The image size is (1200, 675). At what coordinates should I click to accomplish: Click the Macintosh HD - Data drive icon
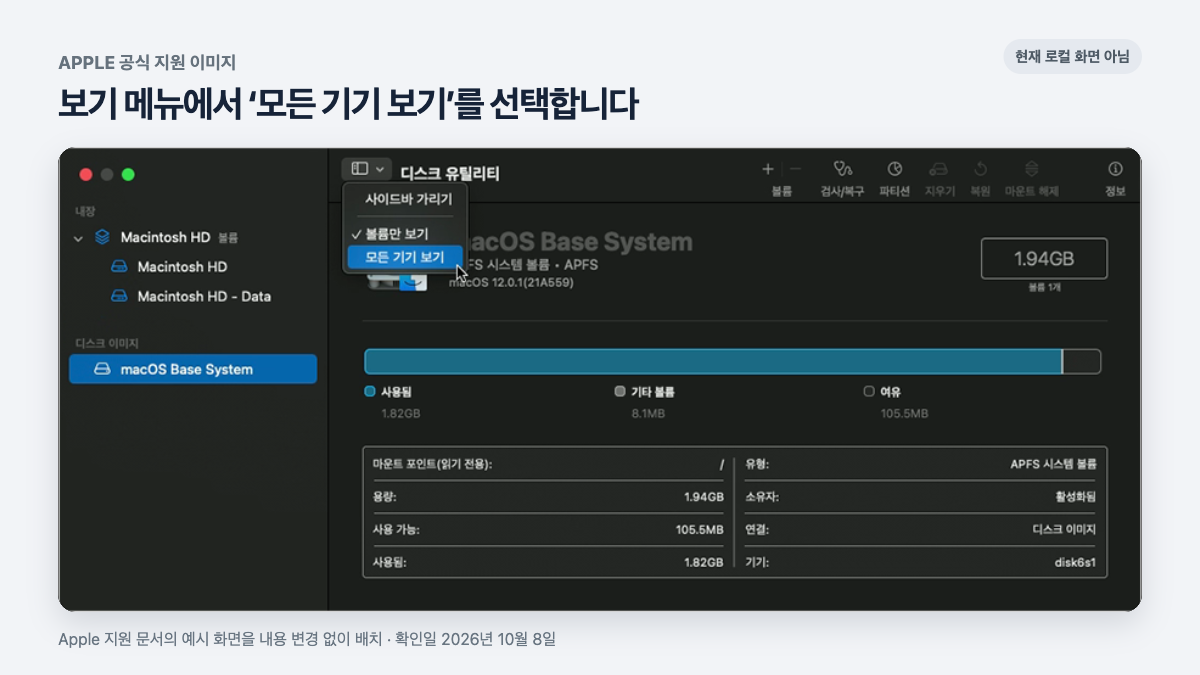[119, 296]
